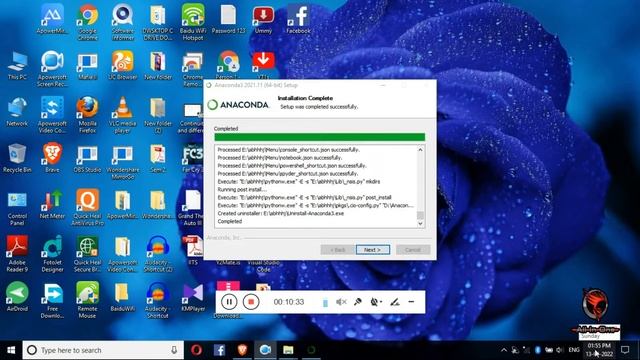640x360 pixels.
Task: Click the log line ending 'Uninstall-Anaconda3.exe'
Action: pos(281,213)
